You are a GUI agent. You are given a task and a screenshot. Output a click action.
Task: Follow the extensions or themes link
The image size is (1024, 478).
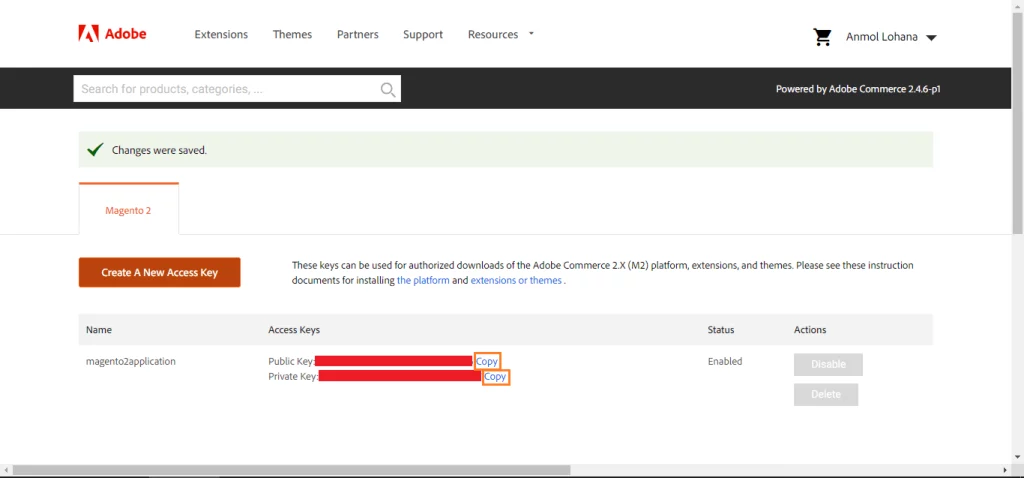(516, 280)
